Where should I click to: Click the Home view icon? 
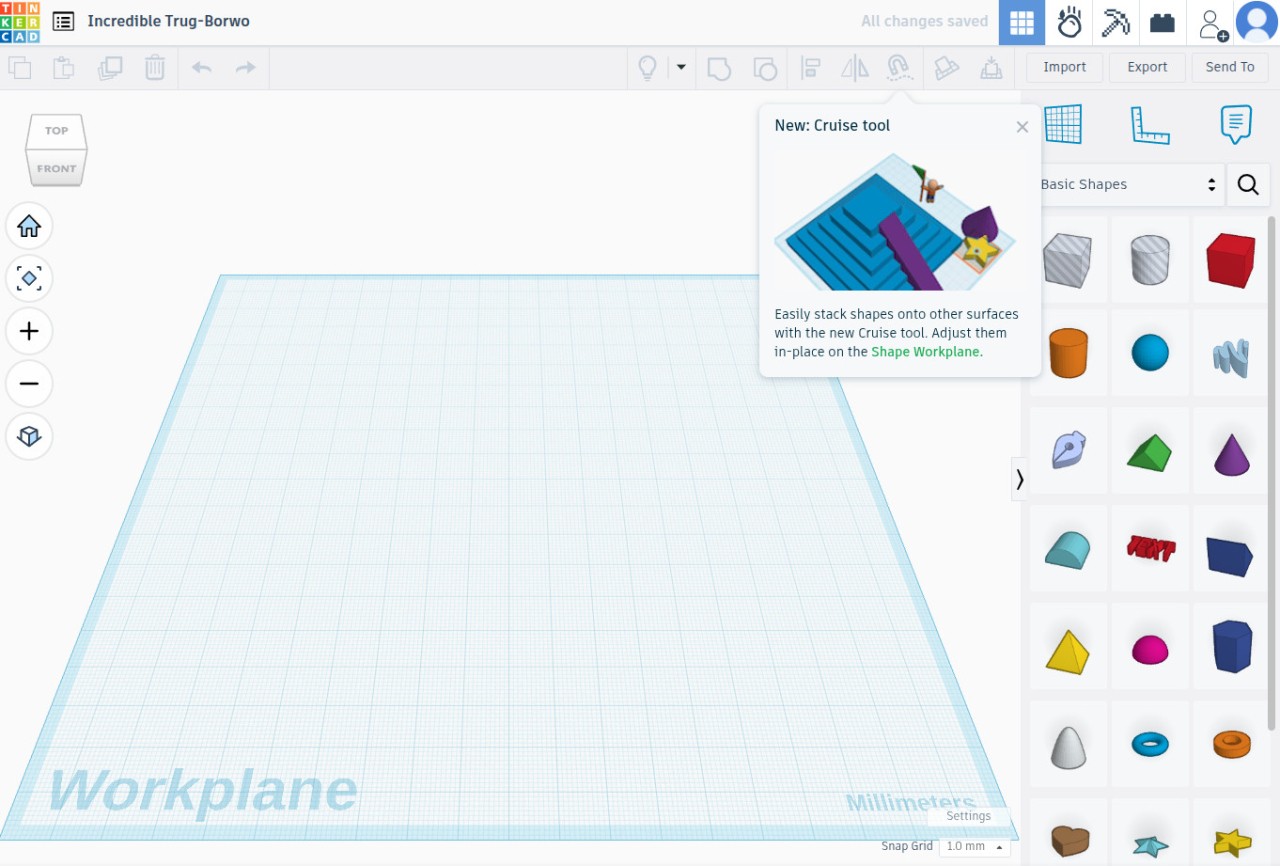coord(29,226)
